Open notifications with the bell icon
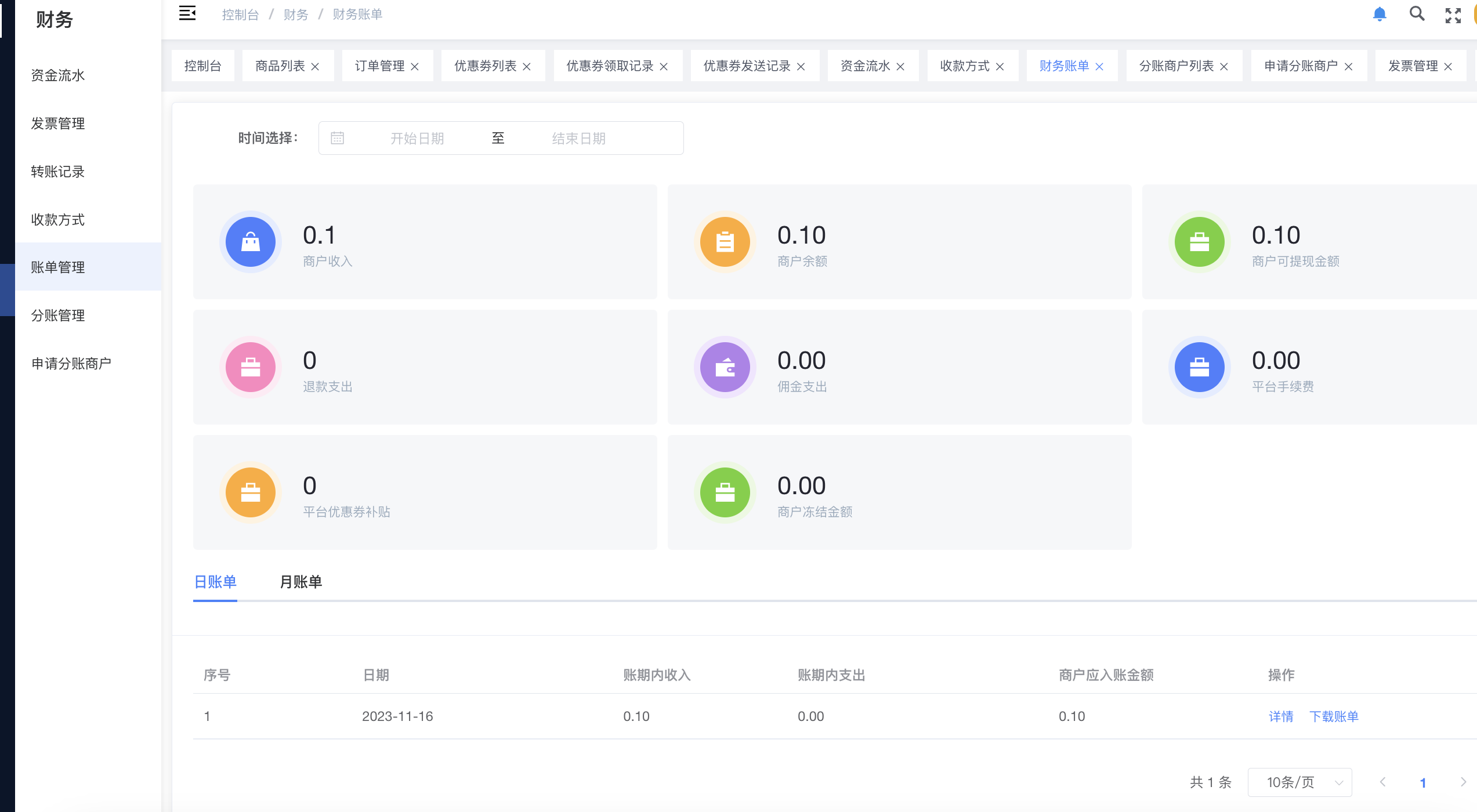1477x812 pixels. (x=1380, y=14)
